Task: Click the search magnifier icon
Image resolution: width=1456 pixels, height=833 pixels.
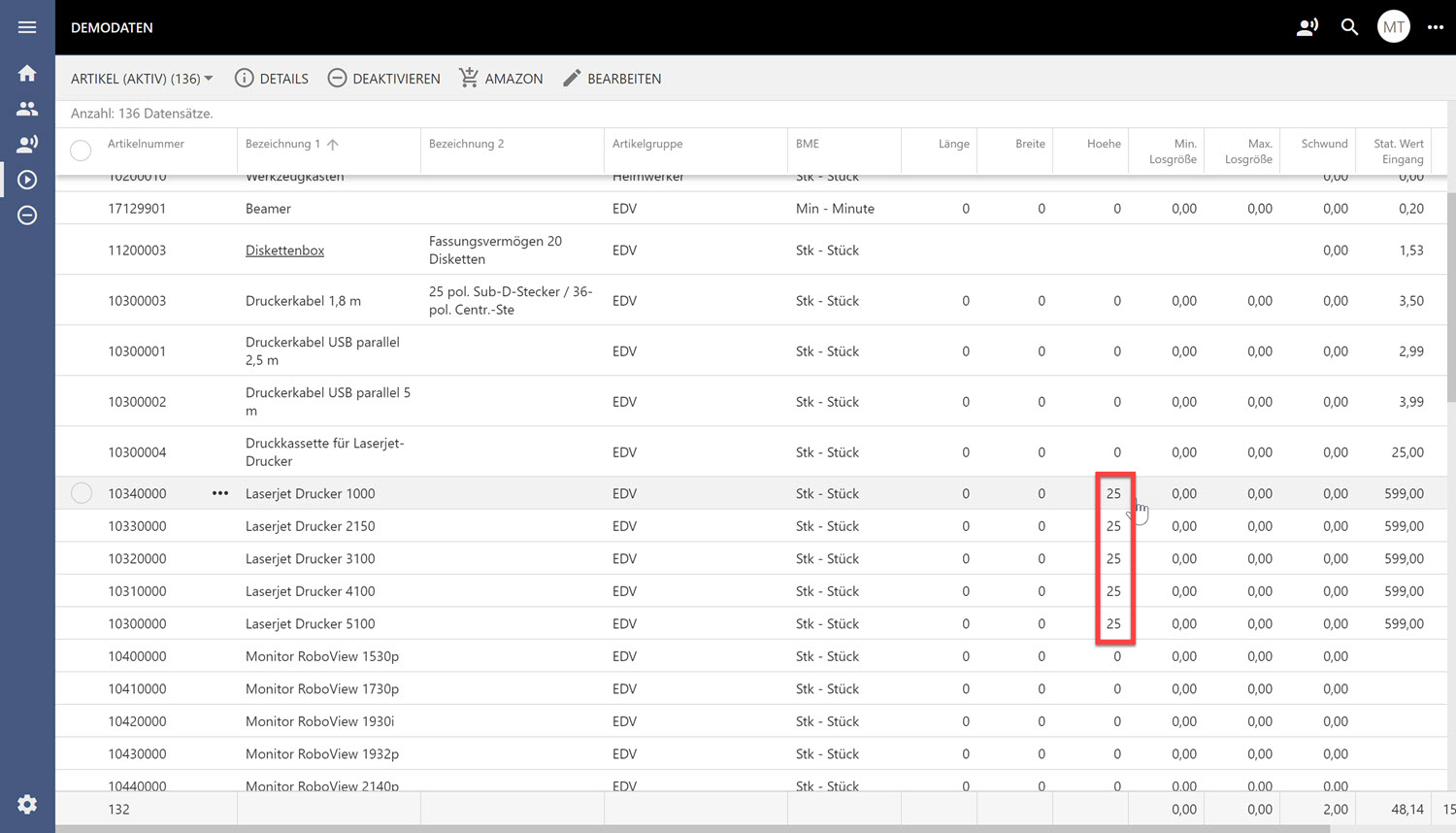Action: (1349, 27)
